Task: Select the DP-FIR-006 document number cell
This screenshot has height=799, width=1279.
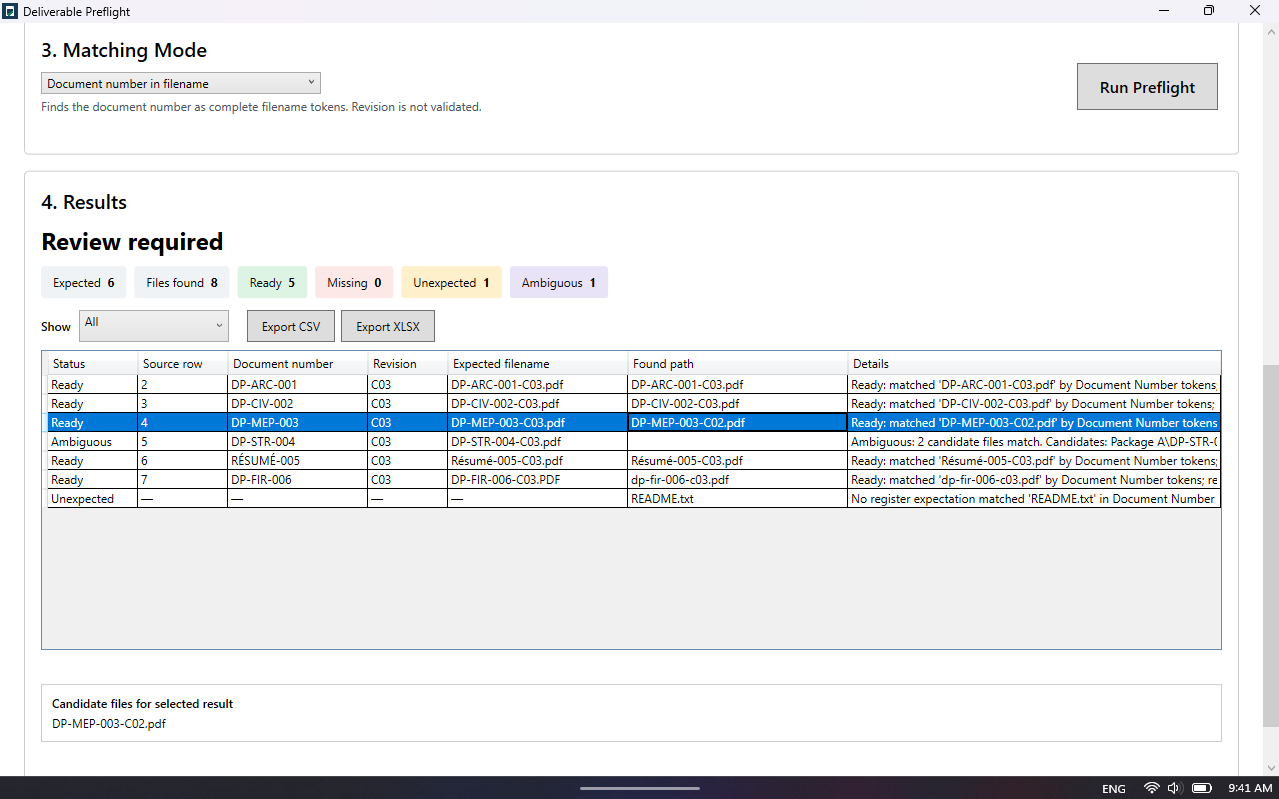Action: (x=298, y=480)
